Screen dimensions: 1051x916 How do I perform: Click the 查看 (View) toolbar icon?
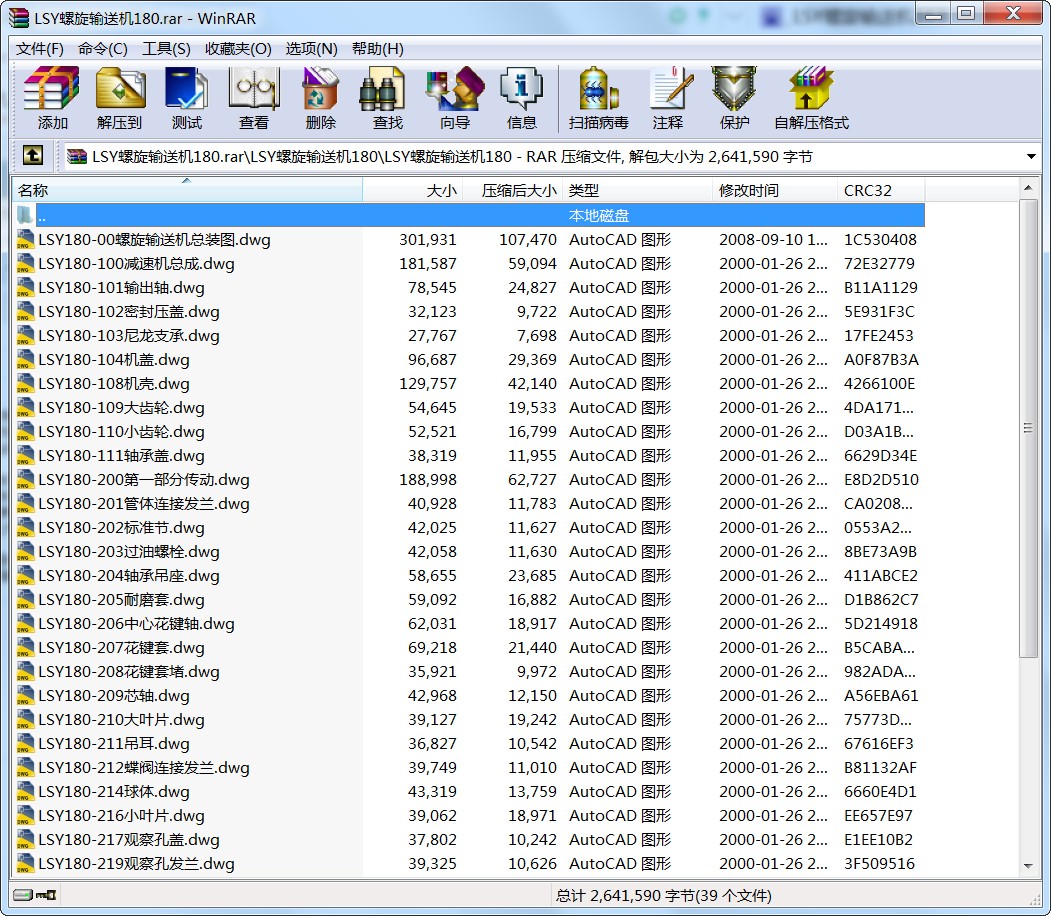[x=253, y=88]
